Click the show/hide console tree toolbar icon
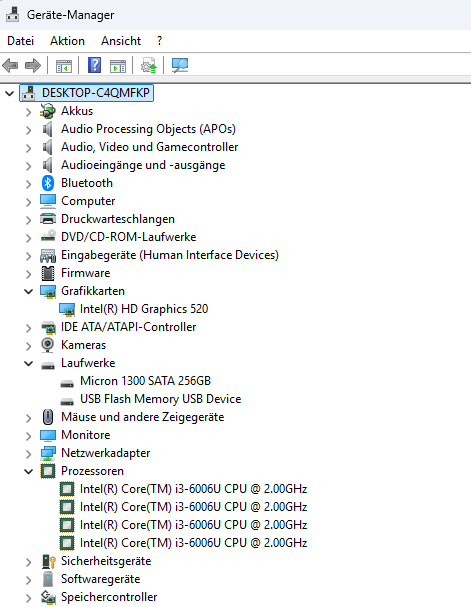This screenshot has height=607, width=471. pos(64,66)
